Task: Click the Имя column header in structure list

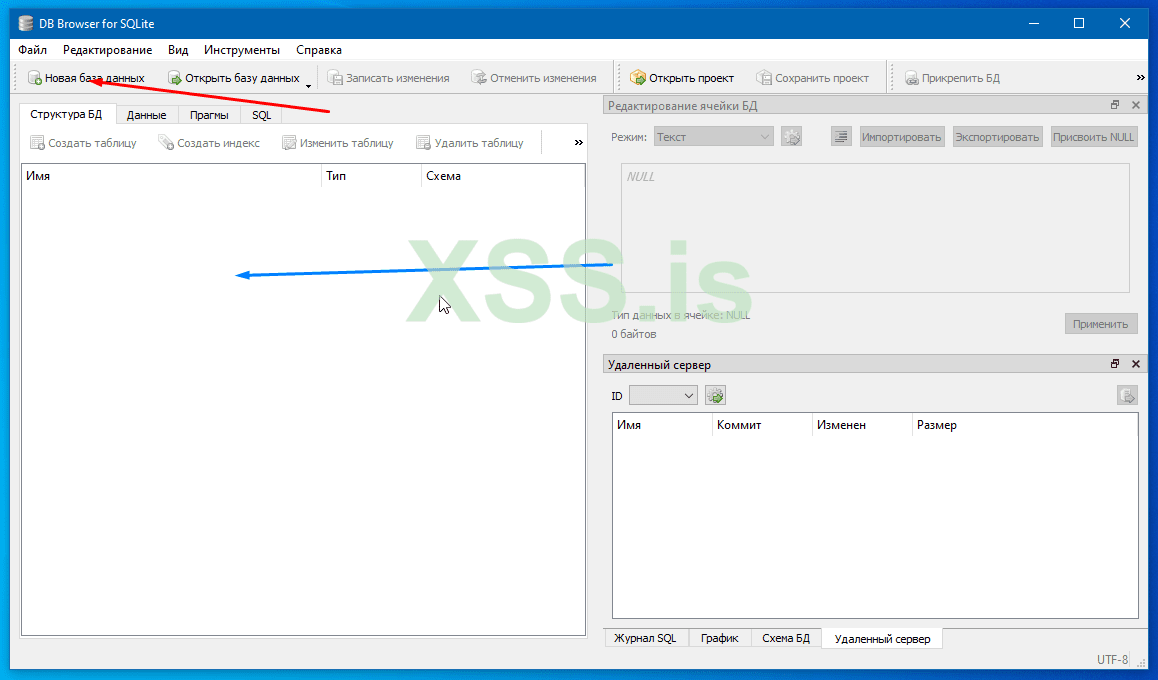Action: coord(171,176)
